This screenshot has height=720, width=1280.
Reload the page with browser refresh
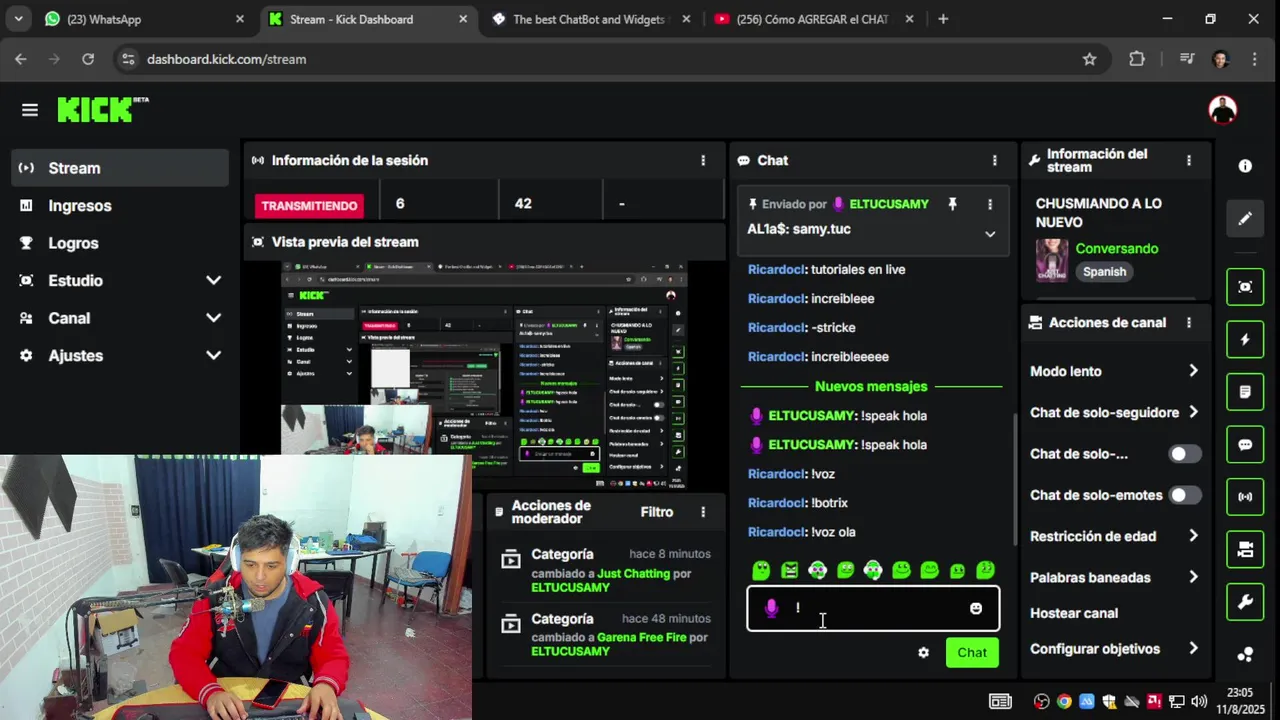pos(88,59)
